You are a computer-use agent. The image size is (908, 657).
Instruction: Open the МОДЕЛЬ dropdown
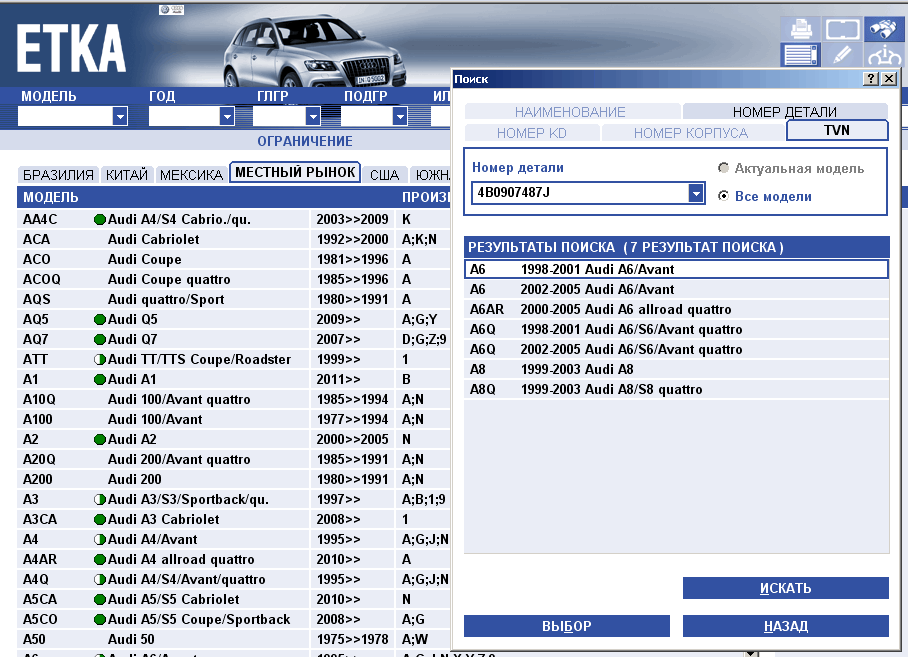pos(120,116)
